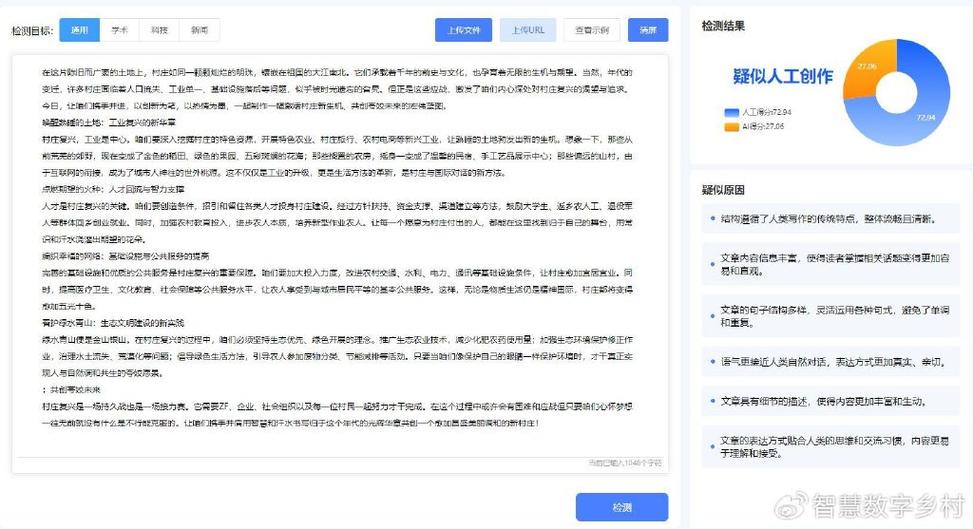Click the 人工得分72.94 legend text
This screenshot has height=529, width=973.
click(x=766, y=112)
